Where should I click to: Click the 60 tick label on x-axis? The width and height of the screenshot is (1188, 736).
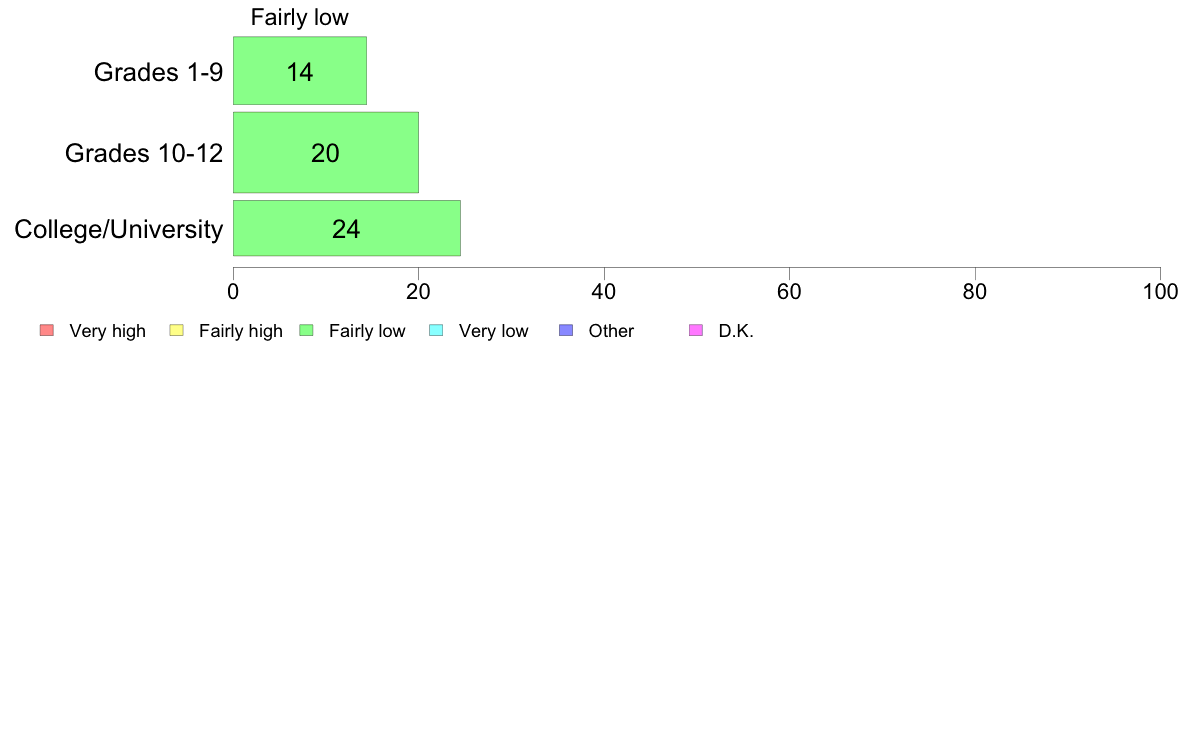(789, 292)
